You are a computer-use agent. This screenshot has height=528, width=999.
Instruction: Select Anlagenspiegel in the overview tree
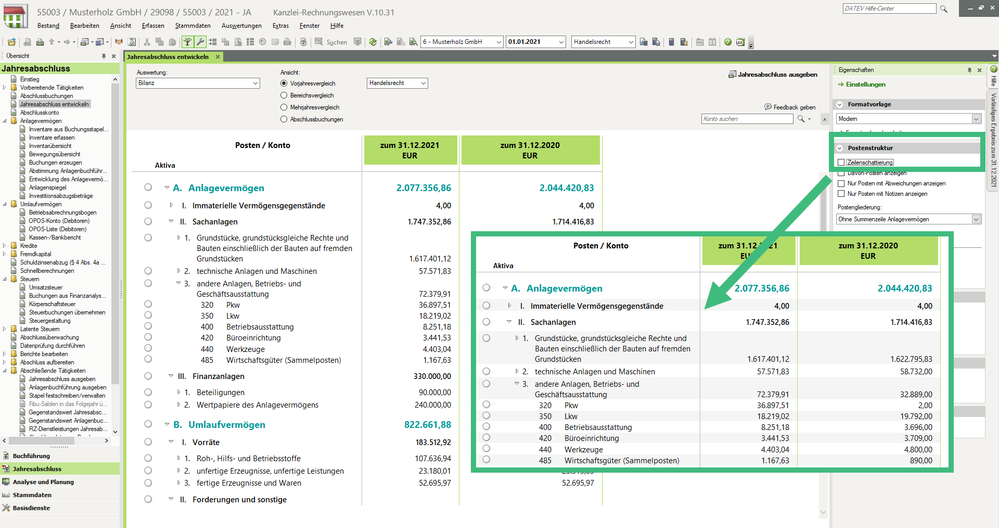pos(48,187)
